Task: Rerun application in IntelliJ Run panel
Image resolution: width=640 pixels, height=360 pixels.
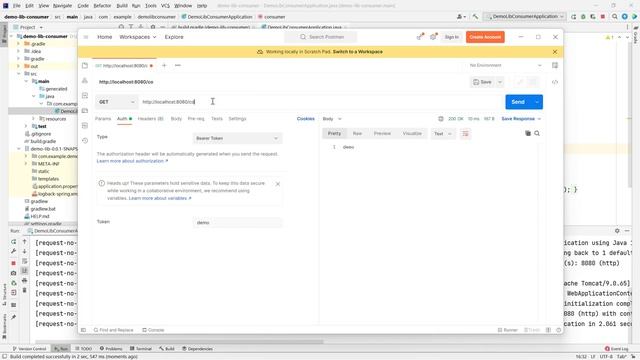Action: 13,242
